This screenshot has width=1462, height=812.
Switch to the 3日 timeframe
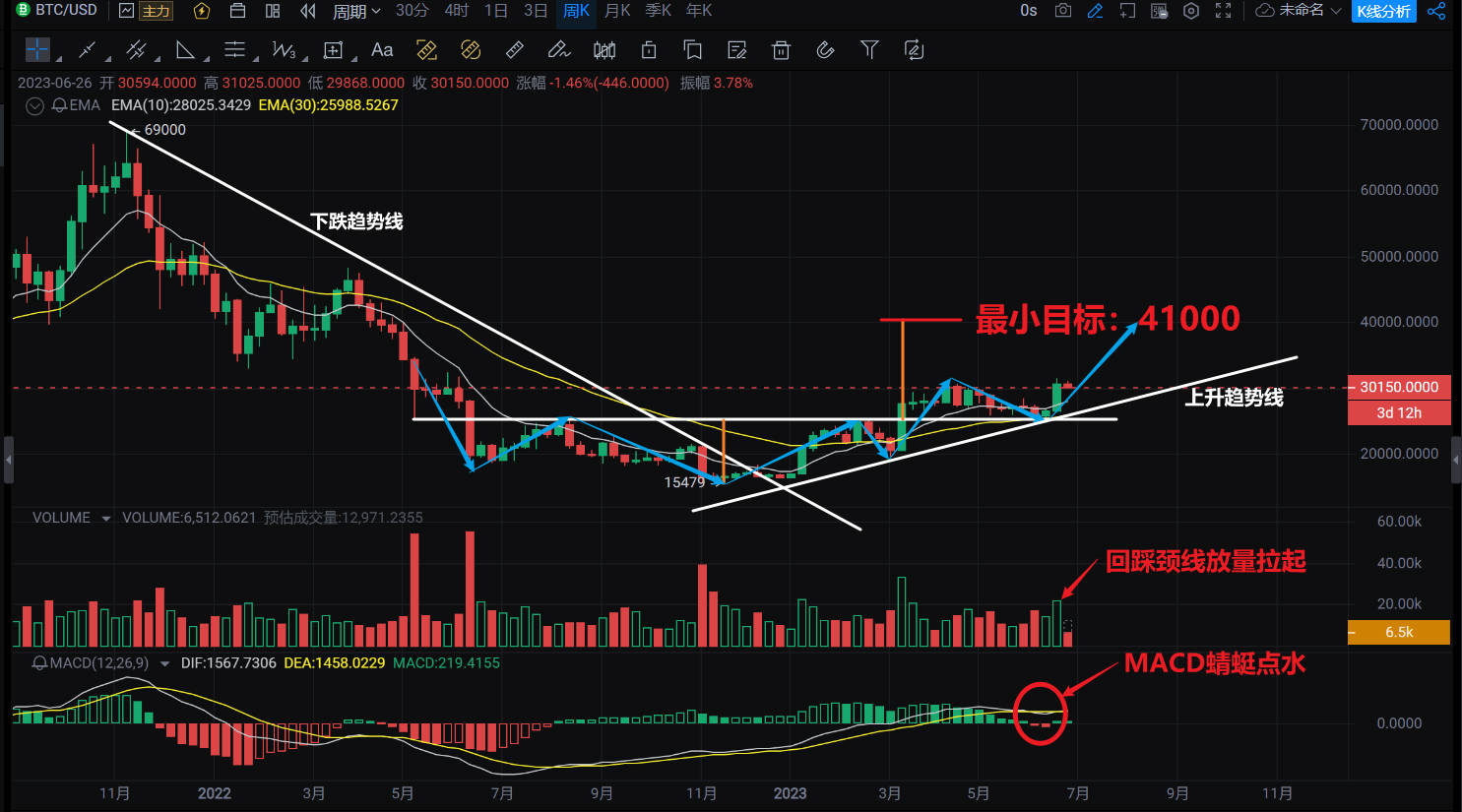536,11
